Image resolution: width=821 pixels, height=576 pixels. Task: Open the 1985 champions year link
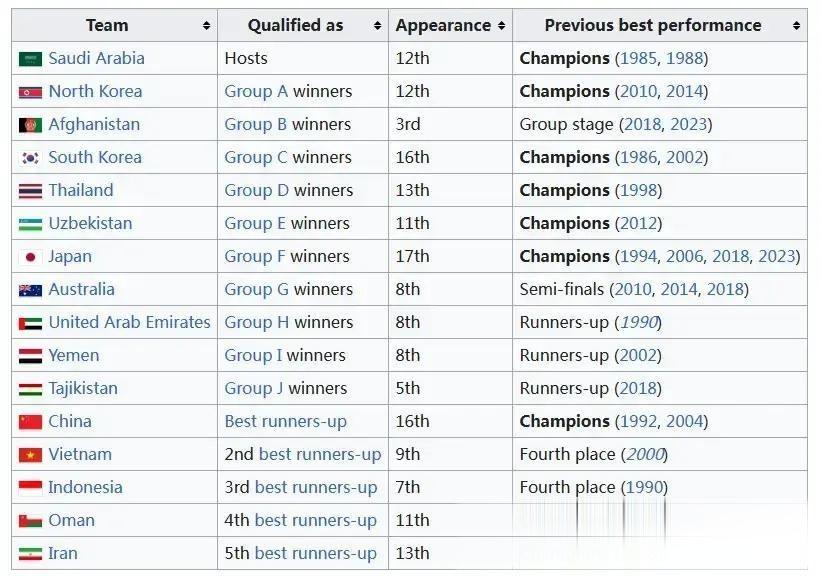tap(638, 59)
